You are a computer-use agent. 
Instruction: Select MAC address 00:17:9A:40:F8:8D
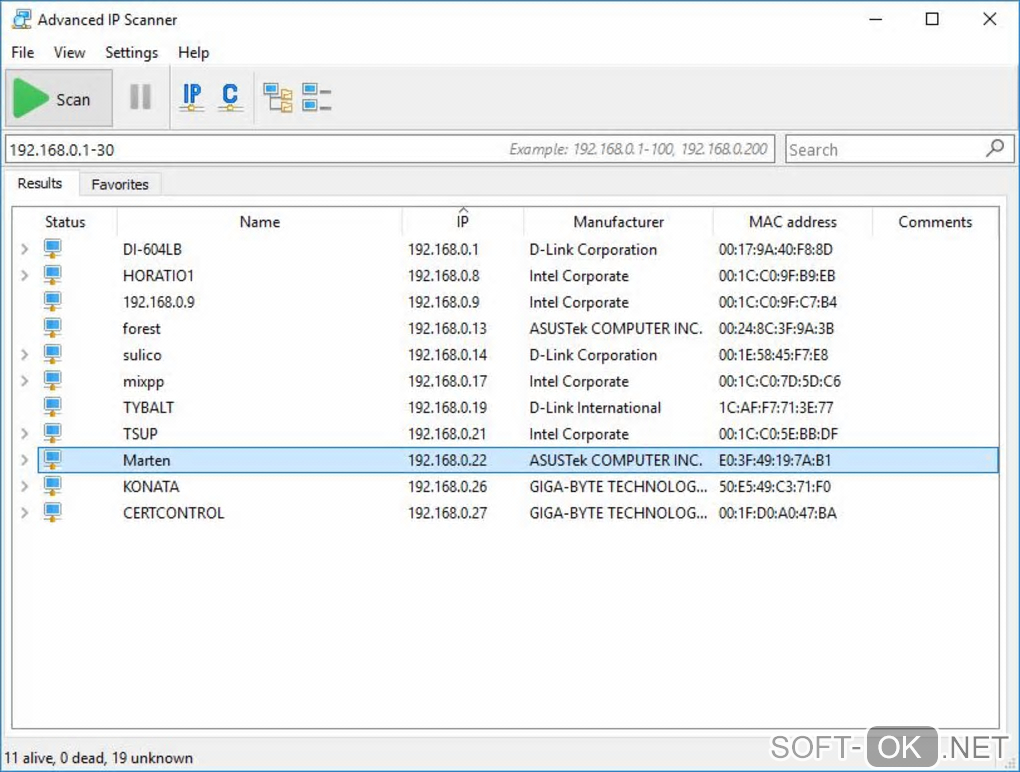(x=775, y=250)
